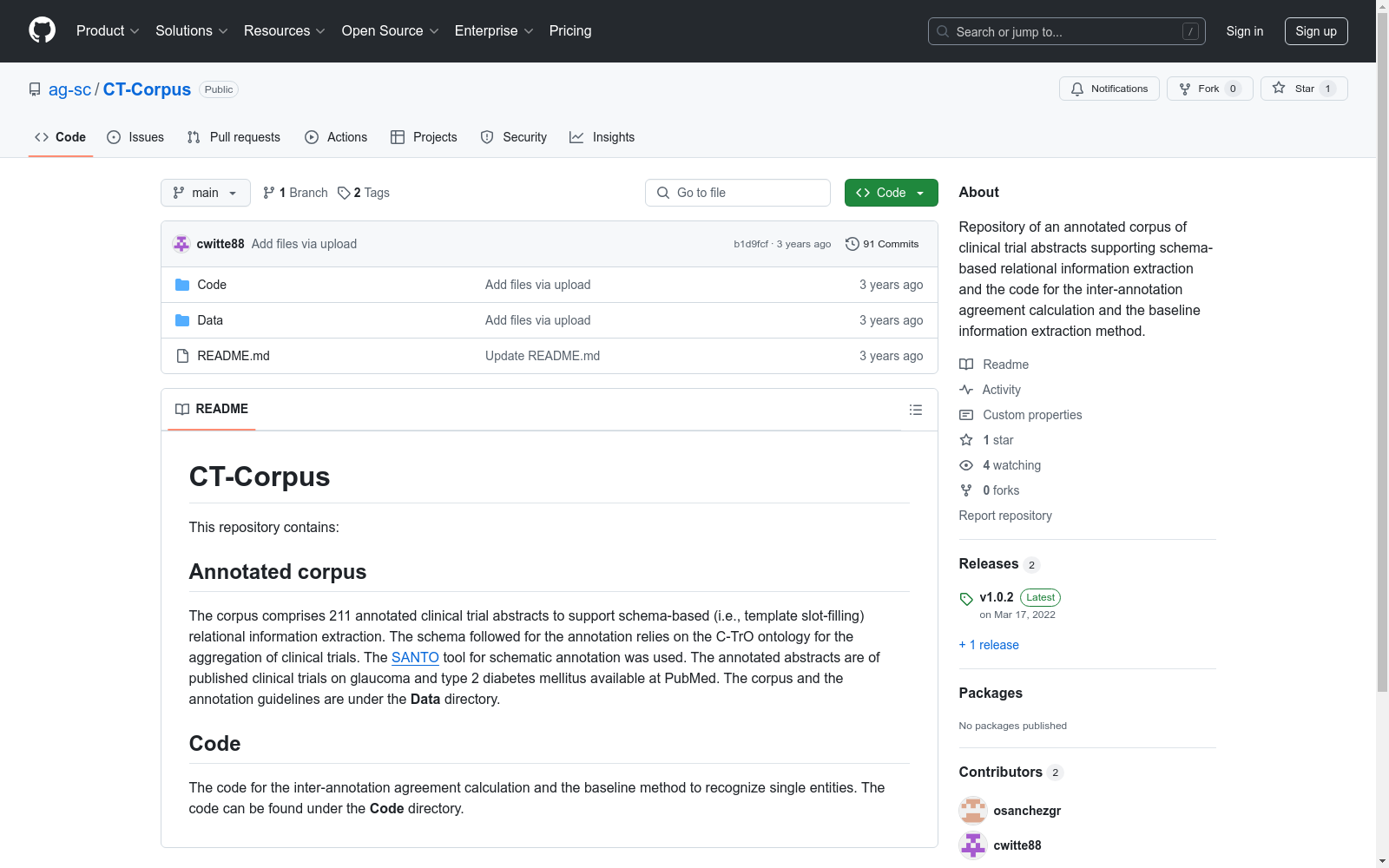
Task: Expand the Solutions menu
Action: 192,31
